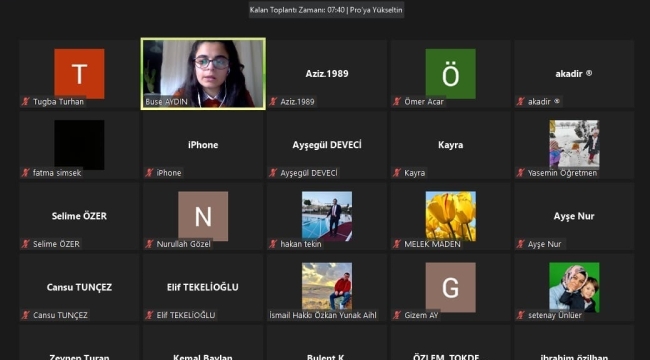Click the muted mic icon beside Ayşe Nur label
The image size is (650, 360).
(520, 244)
